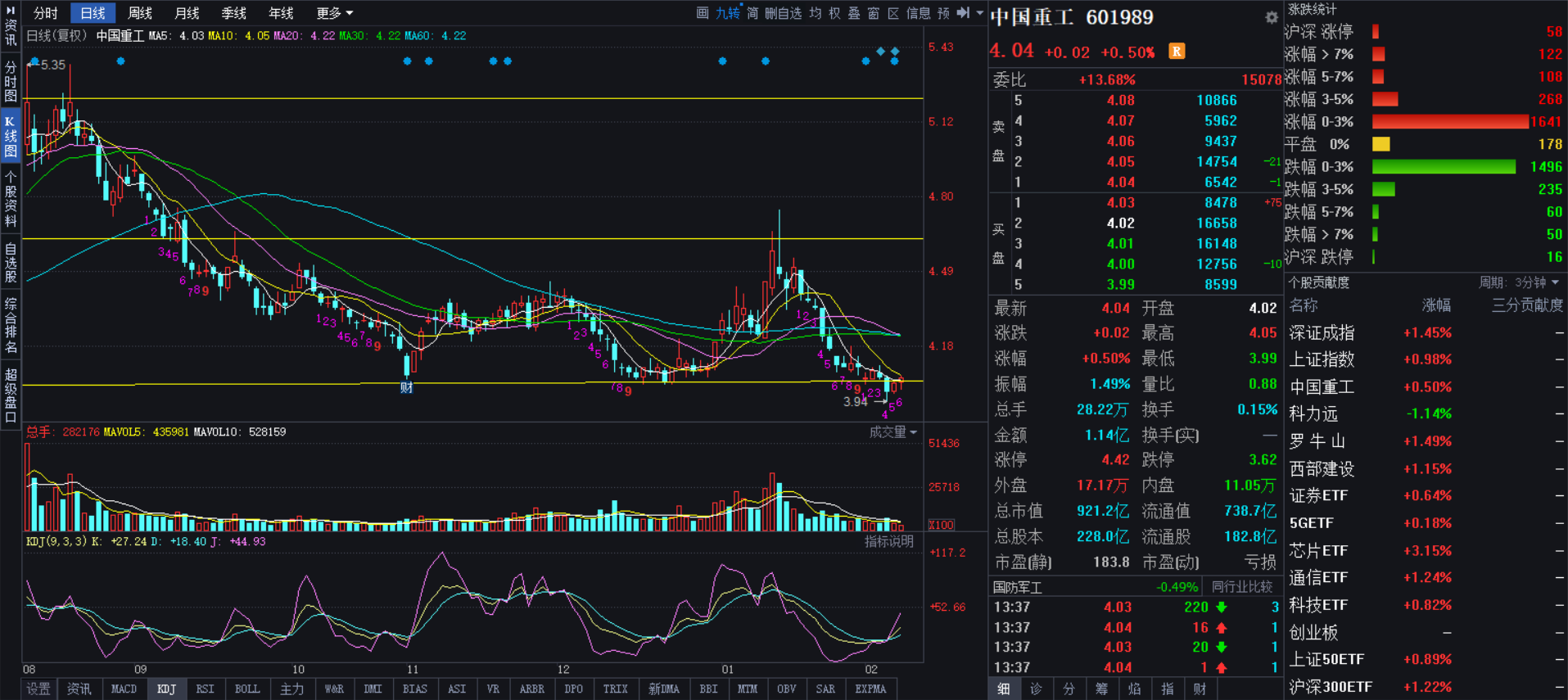Toggle the 九转 nine-turn indicator
The height and width of the screenshot is (700, 1568).
pos(727,13)
